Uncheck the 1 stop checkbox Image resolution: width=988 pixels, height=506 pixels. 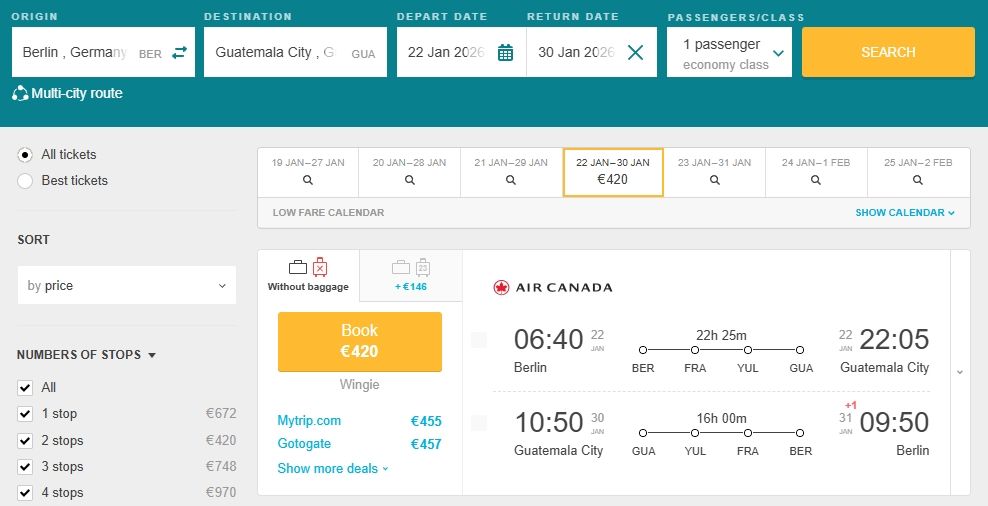(x=25, y=414)
